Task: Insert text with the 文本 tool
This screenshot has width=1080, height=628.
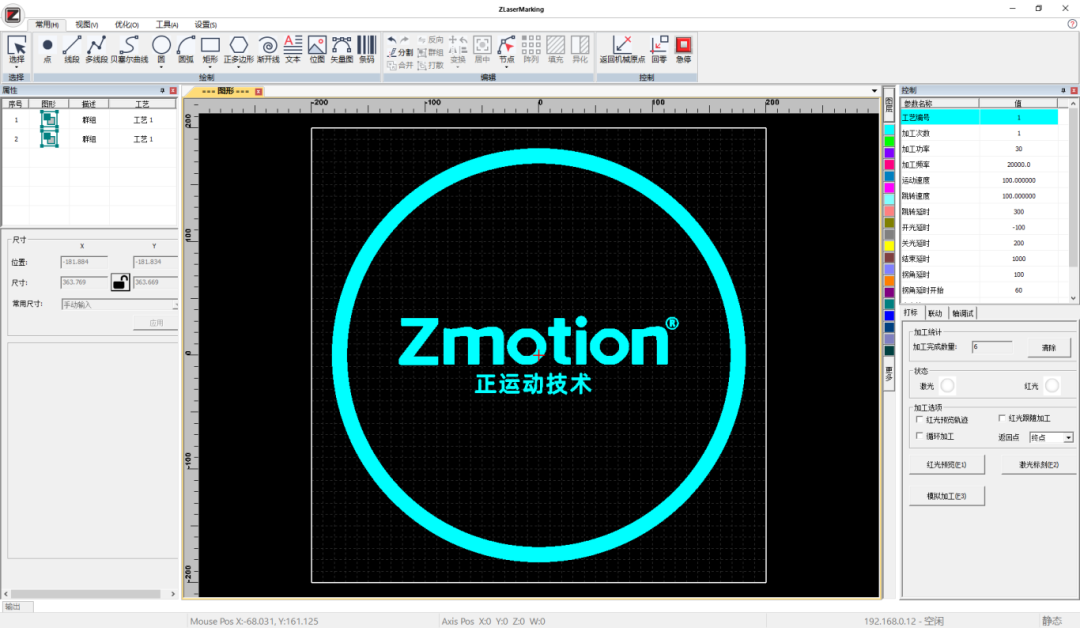Action: [x=293, y=48]
